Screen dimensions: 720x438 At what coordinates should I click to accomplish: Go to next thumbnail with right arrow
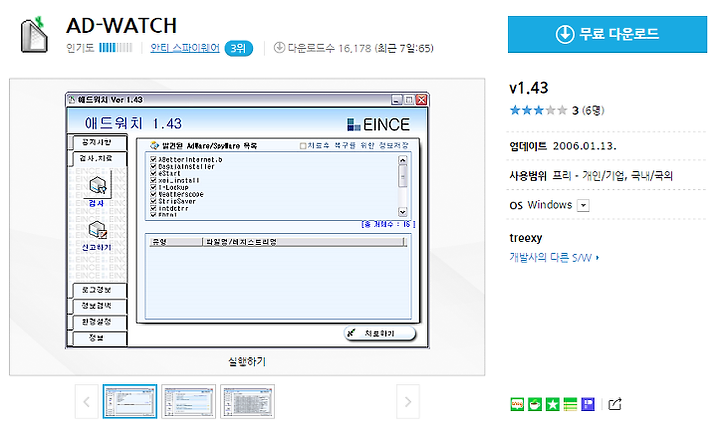pos(408,402)
